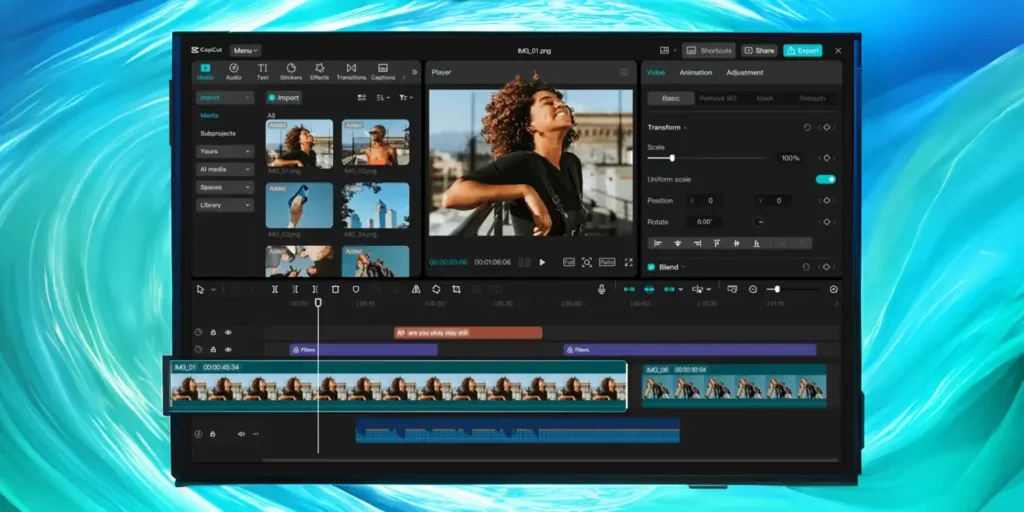Click the microphone record voiceover icon
Screen dimensions: 1024x512
(601, 289)
